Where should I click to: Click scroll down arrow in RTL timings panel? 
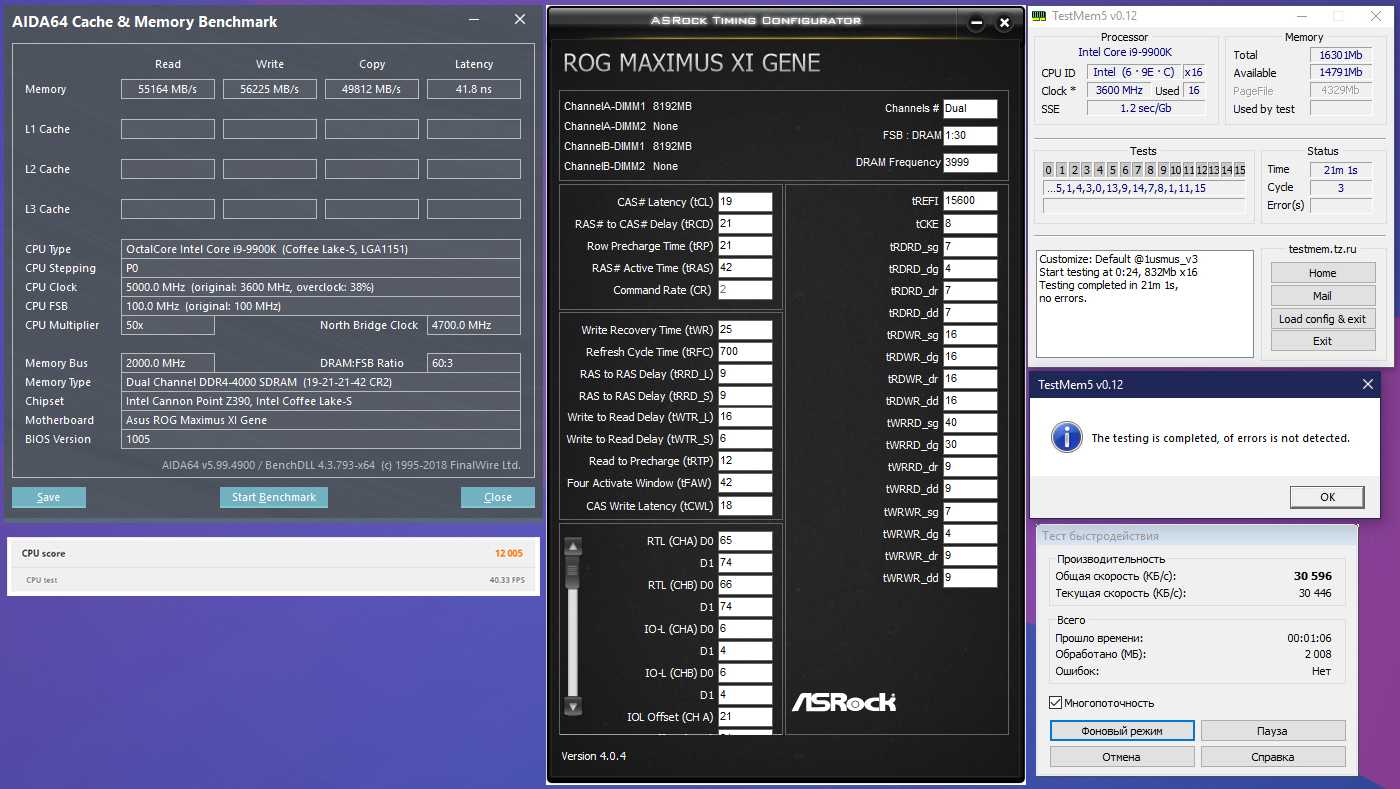point(573,707)
